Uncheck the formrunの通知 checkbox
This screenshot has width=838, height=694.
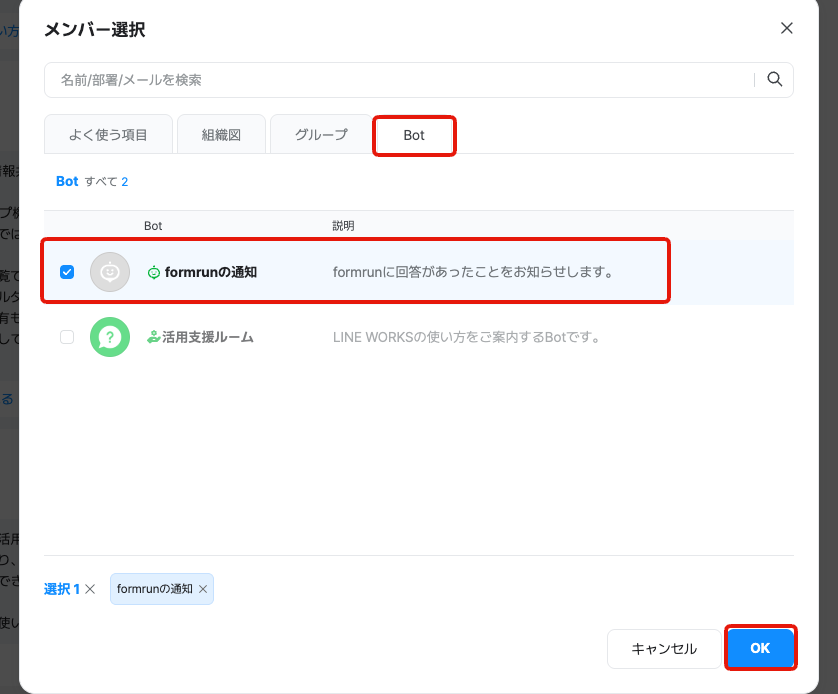67,272
